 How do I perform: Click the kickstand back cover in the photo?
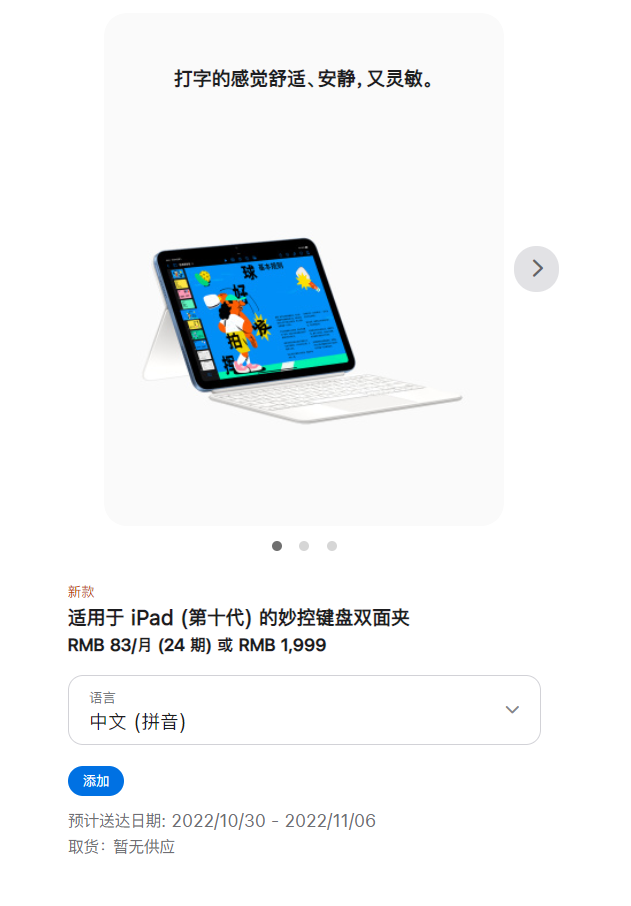[164, 347]
